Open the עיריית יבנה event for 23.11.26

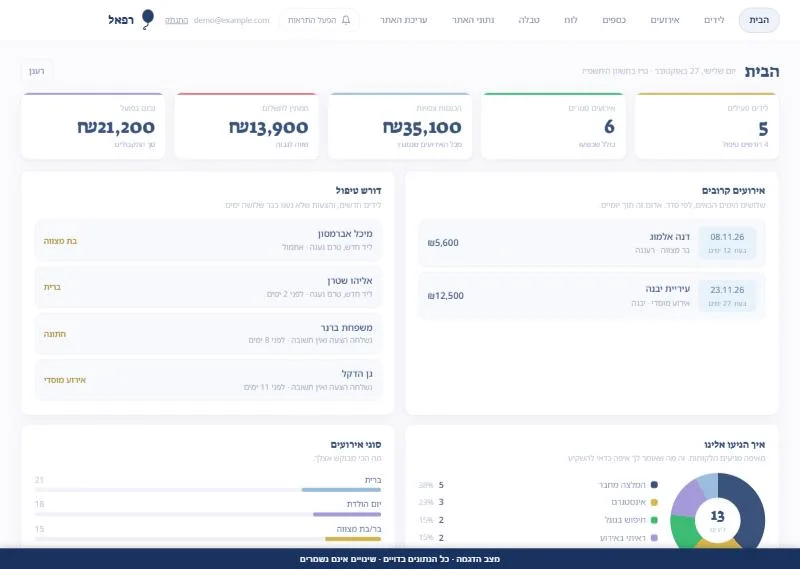[591, 295]
